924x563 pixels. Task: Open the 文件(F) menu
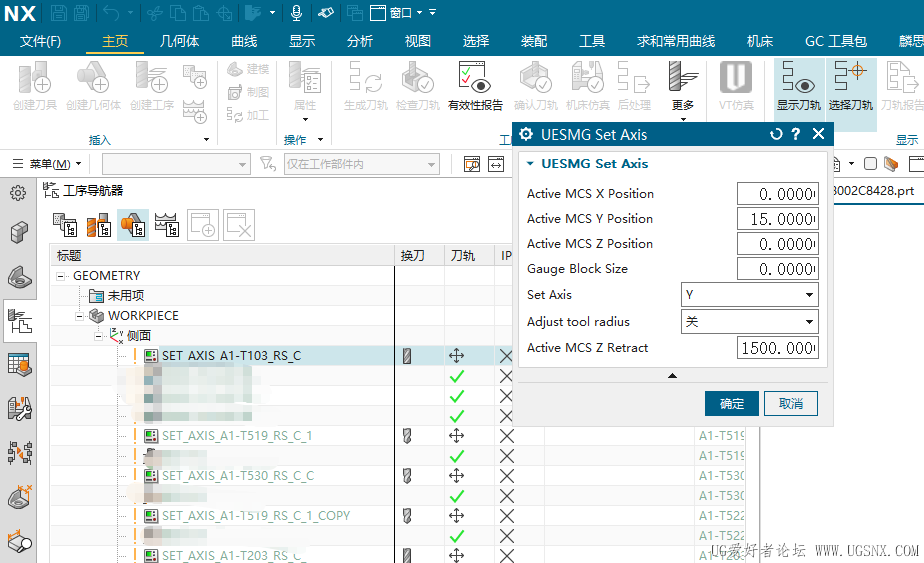pos(40,41)
